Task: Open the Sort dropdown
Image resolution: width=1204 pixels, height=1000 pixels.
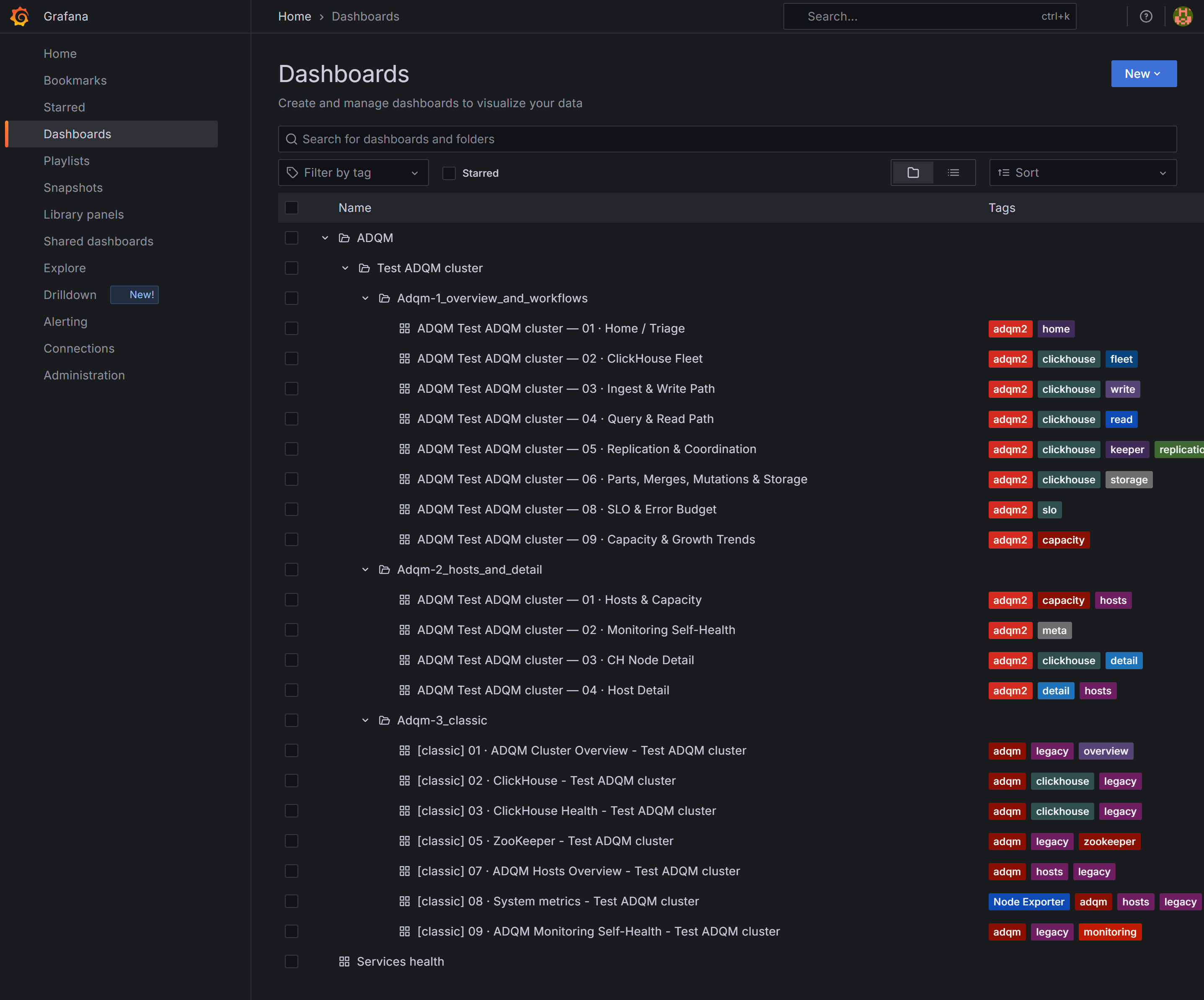Action: (1083, 173)
